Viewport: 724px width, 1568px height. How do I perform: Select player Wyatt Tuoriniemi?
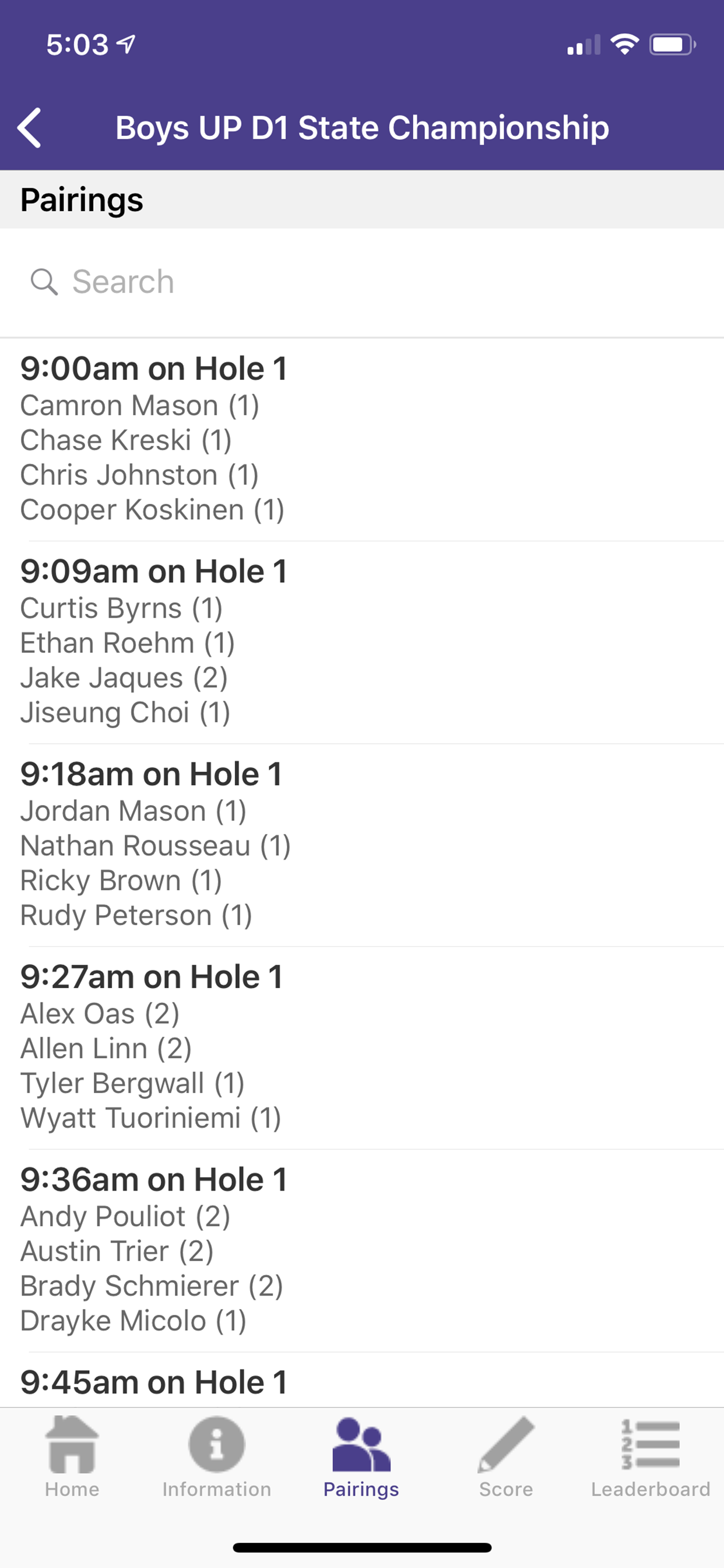click(150, 1118)
